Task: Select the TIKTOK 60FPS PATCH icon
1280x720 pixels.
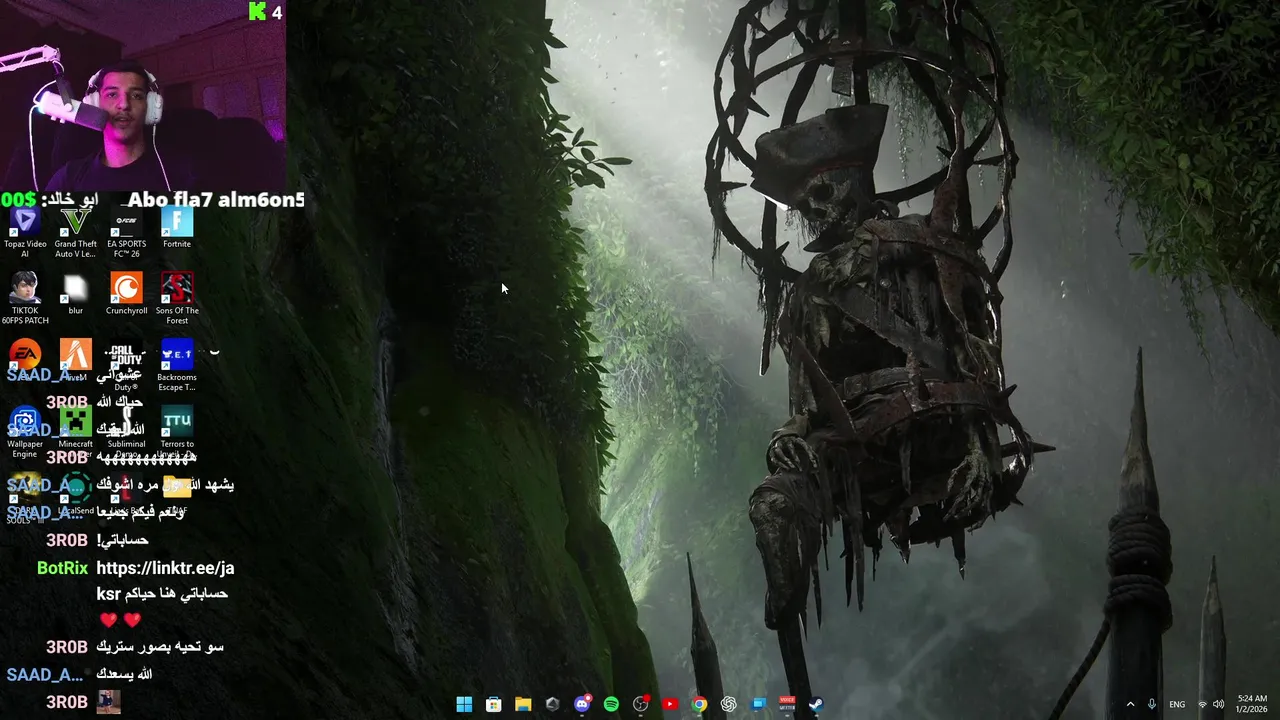Action: (x=25, y=298)
